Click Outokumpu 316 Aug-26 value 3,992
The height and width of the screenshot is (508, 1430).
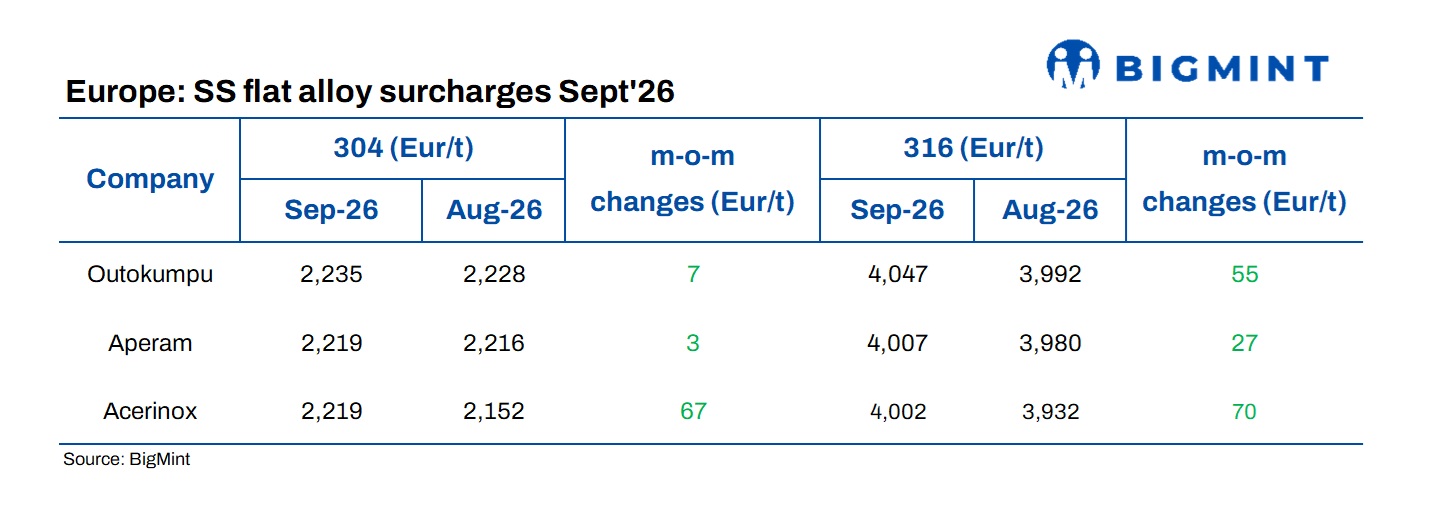click(x=1050, y=274)
